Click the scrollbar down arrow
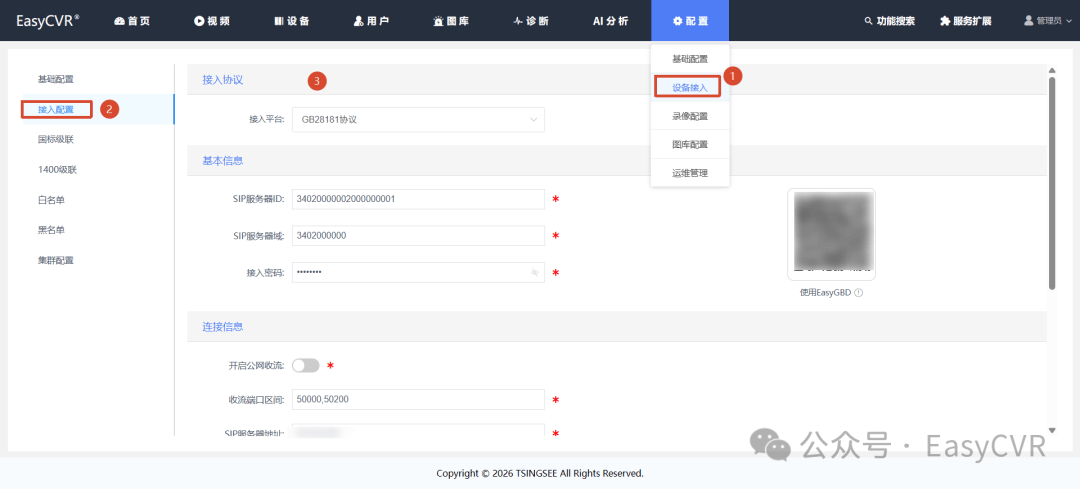Viewport: 1080px width, 489px height. (1052, 430)
